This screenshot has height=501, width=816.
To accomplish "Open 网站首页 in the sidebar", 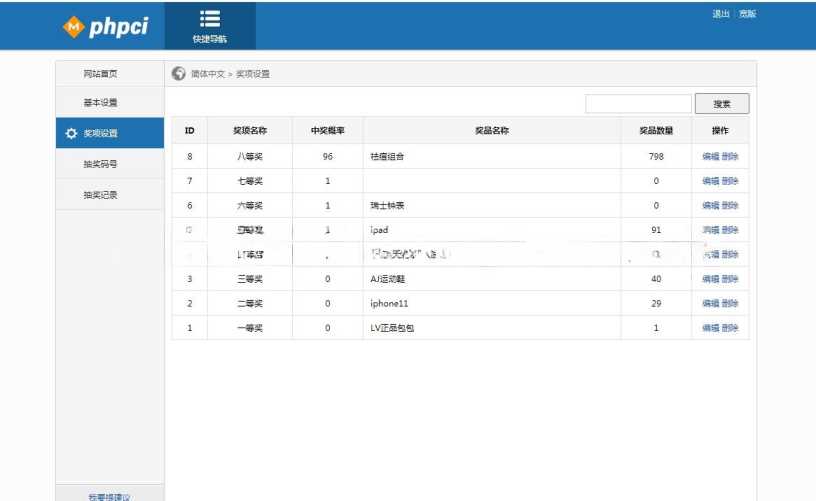I will pyautogui.click(x=100, y=74).
